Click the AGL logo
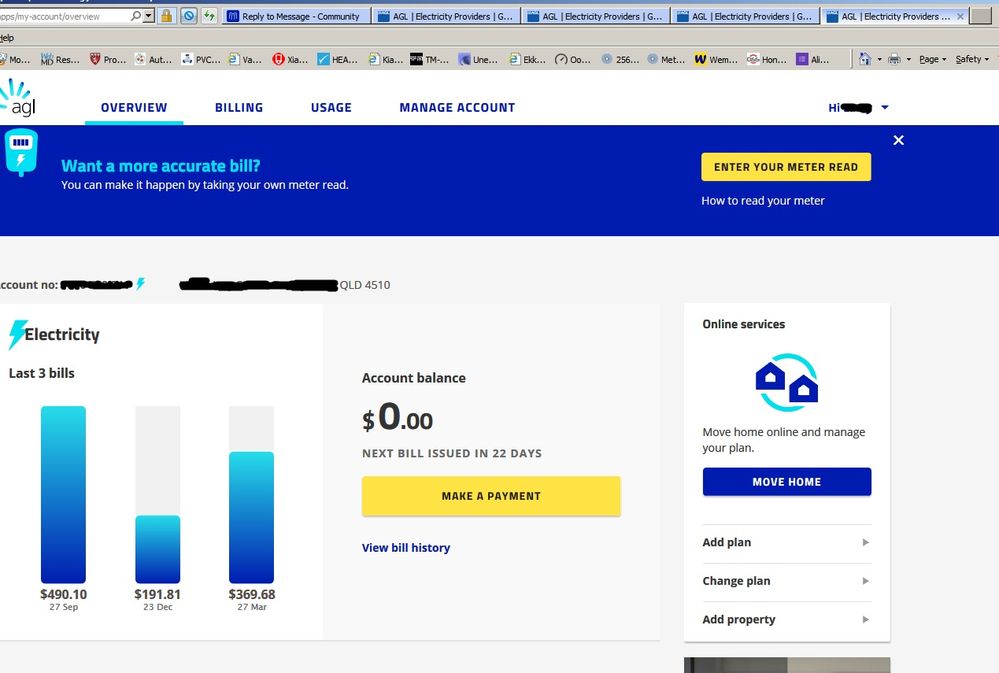 [18, 101]
